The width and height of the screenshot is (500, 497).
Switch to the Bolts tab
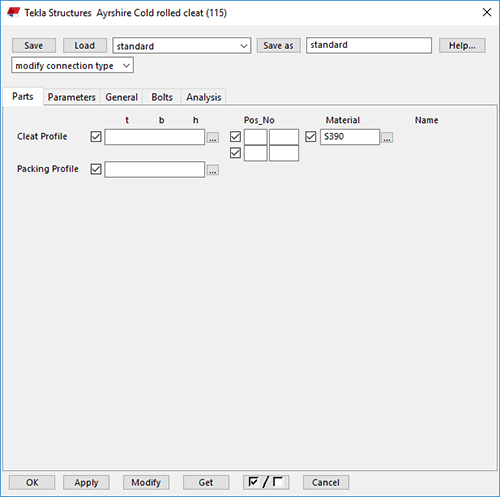point(162,97)
